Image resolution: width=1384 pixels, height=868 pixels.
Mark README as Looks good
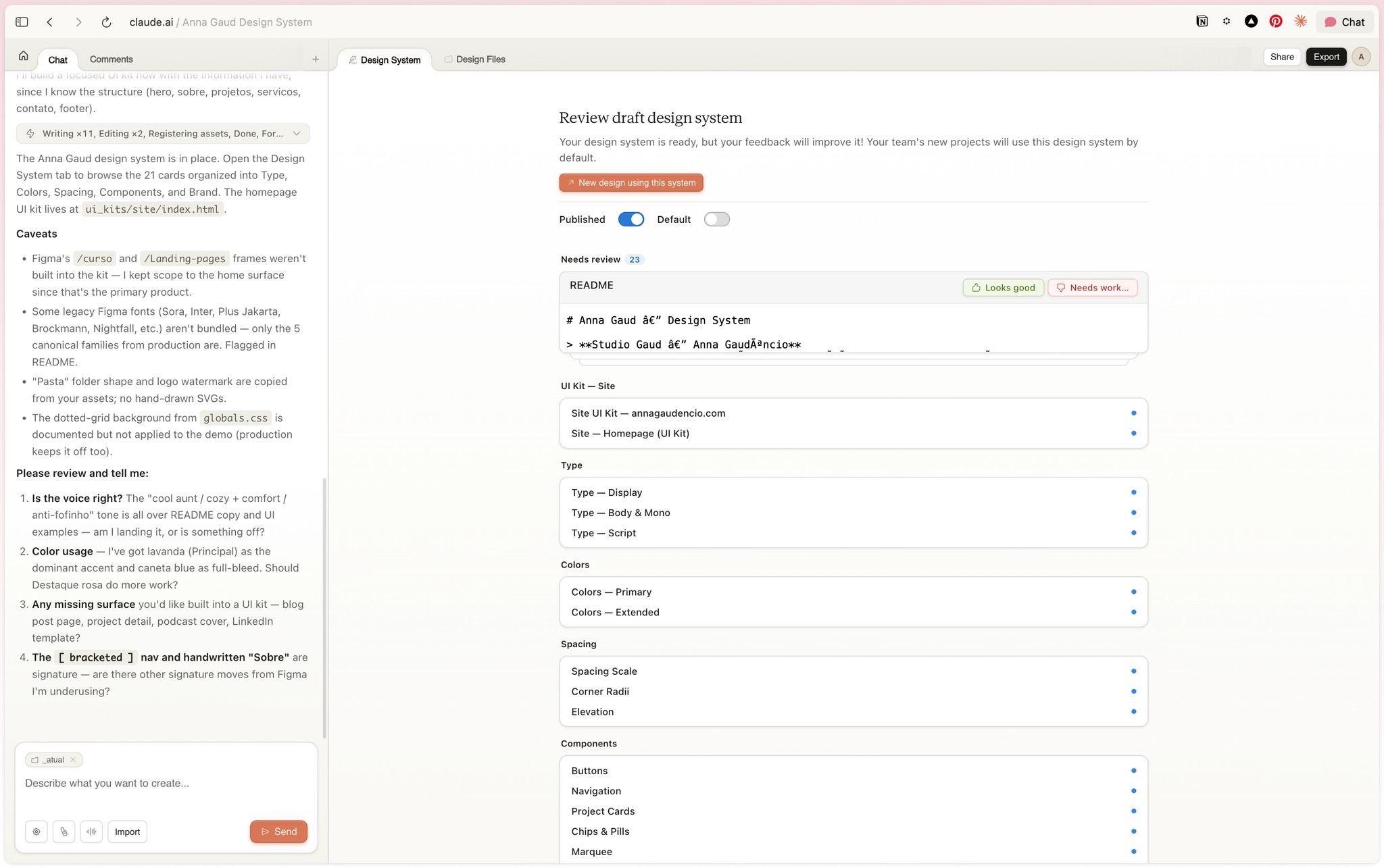[1003, 288]
